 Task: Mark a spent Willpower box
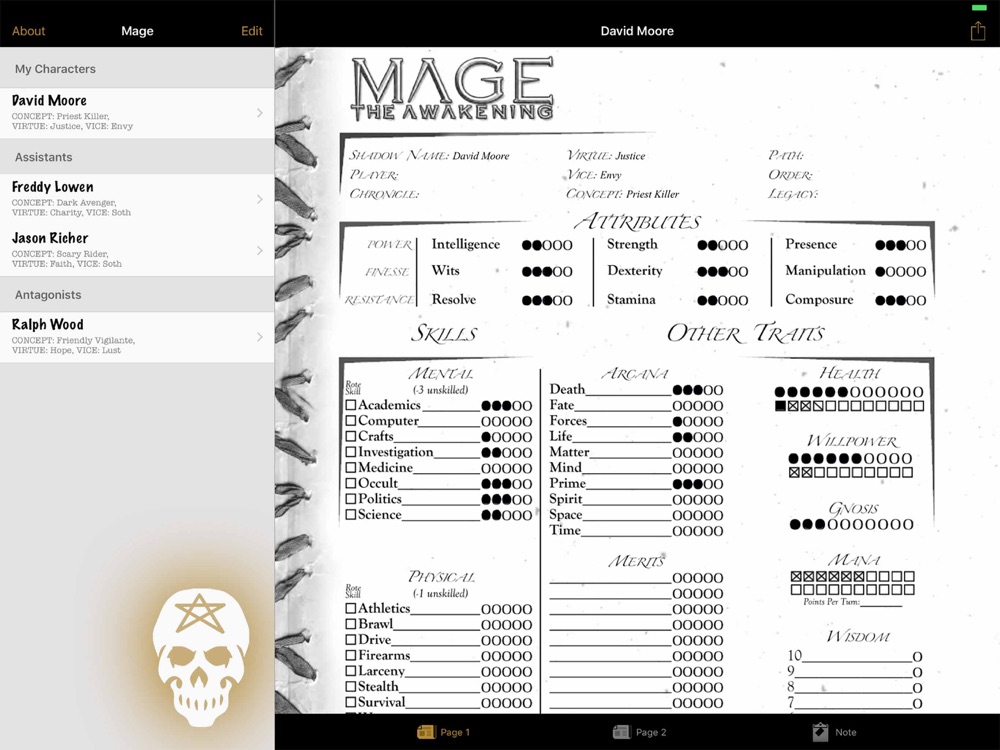[x=850, y=473]
